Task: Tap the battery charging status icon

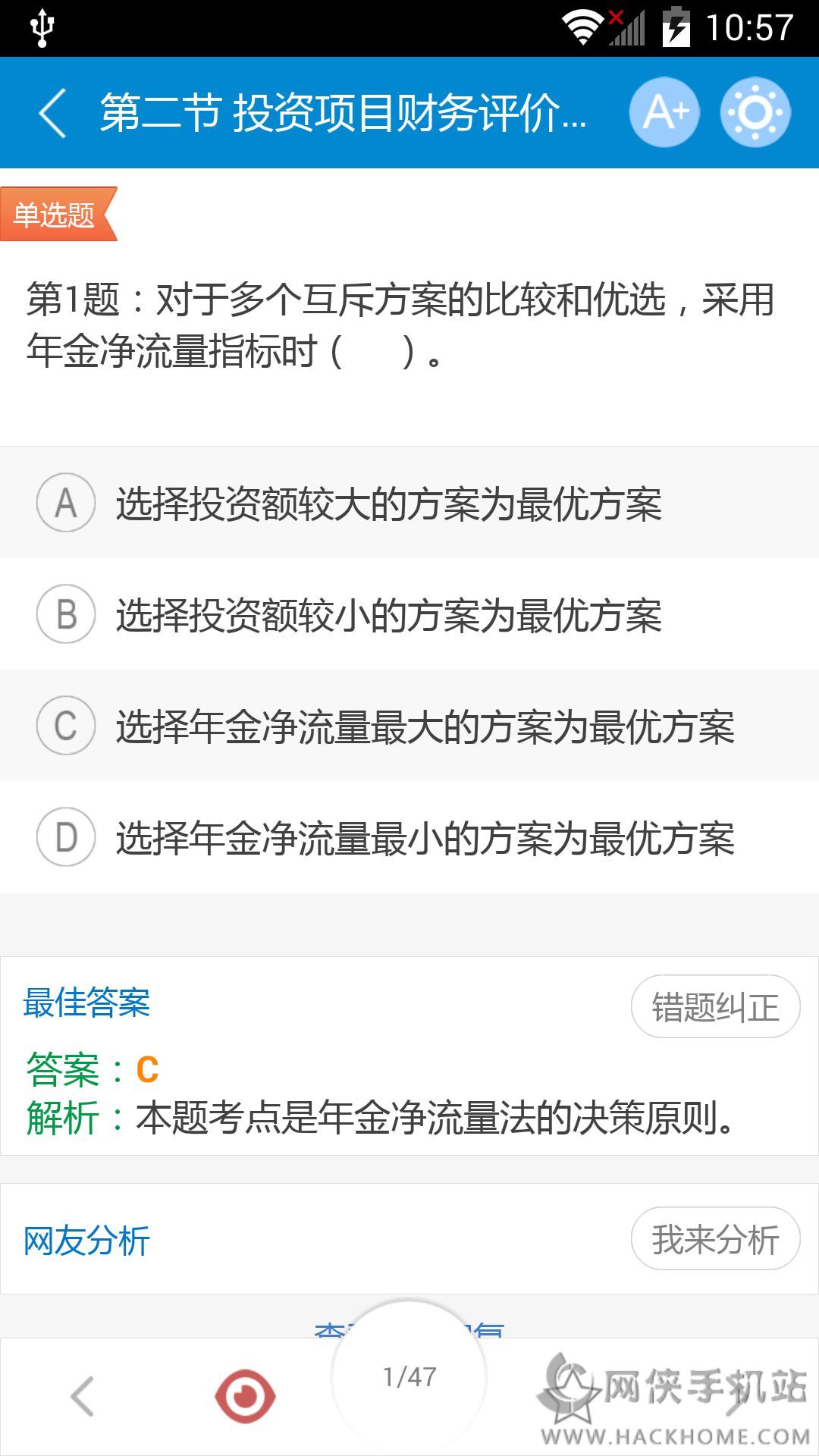Action: tap(676, 28)
